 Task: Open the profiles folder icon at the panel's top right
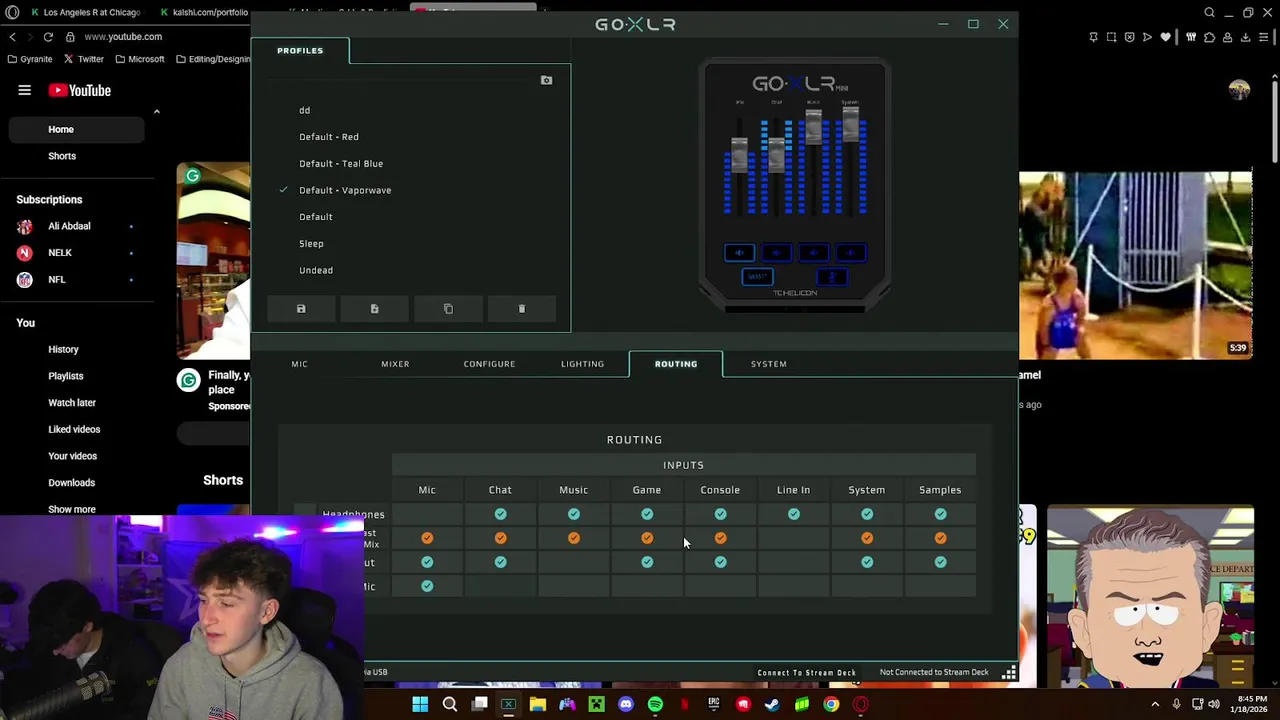pos(546,80)
